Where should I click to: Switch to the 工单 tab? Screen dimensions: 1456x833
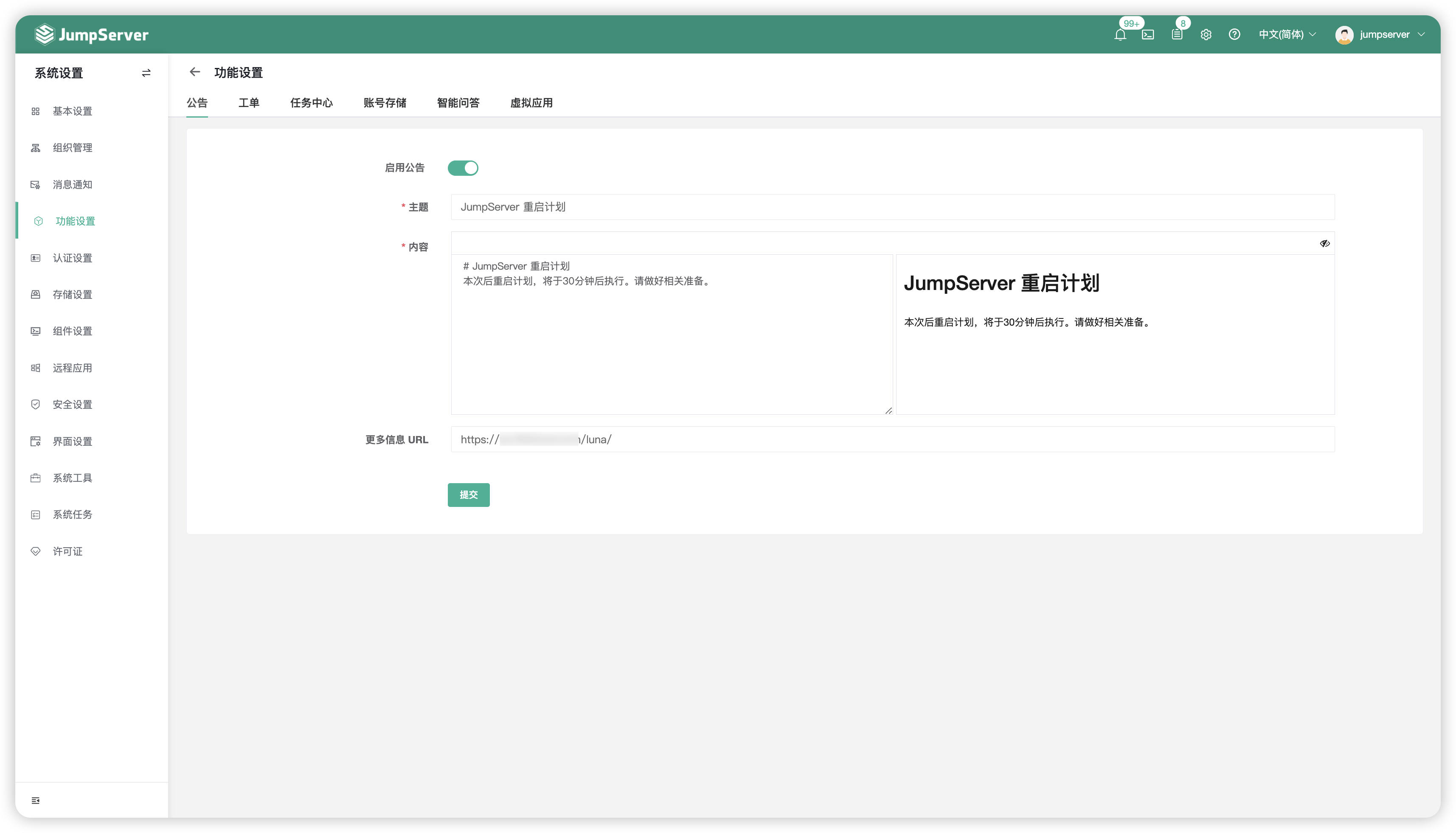pos(249,103)
